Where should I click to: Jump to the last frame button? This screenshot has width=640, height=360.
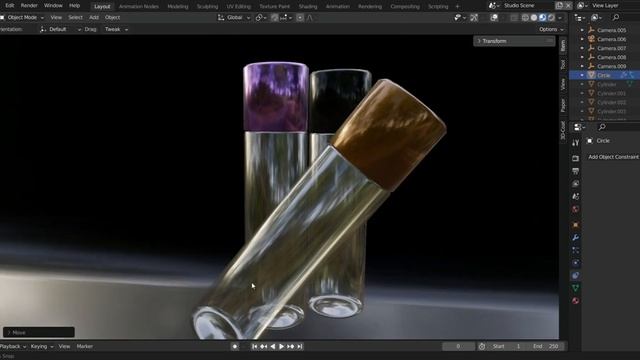pyautogui.click(x=300, y=346)
